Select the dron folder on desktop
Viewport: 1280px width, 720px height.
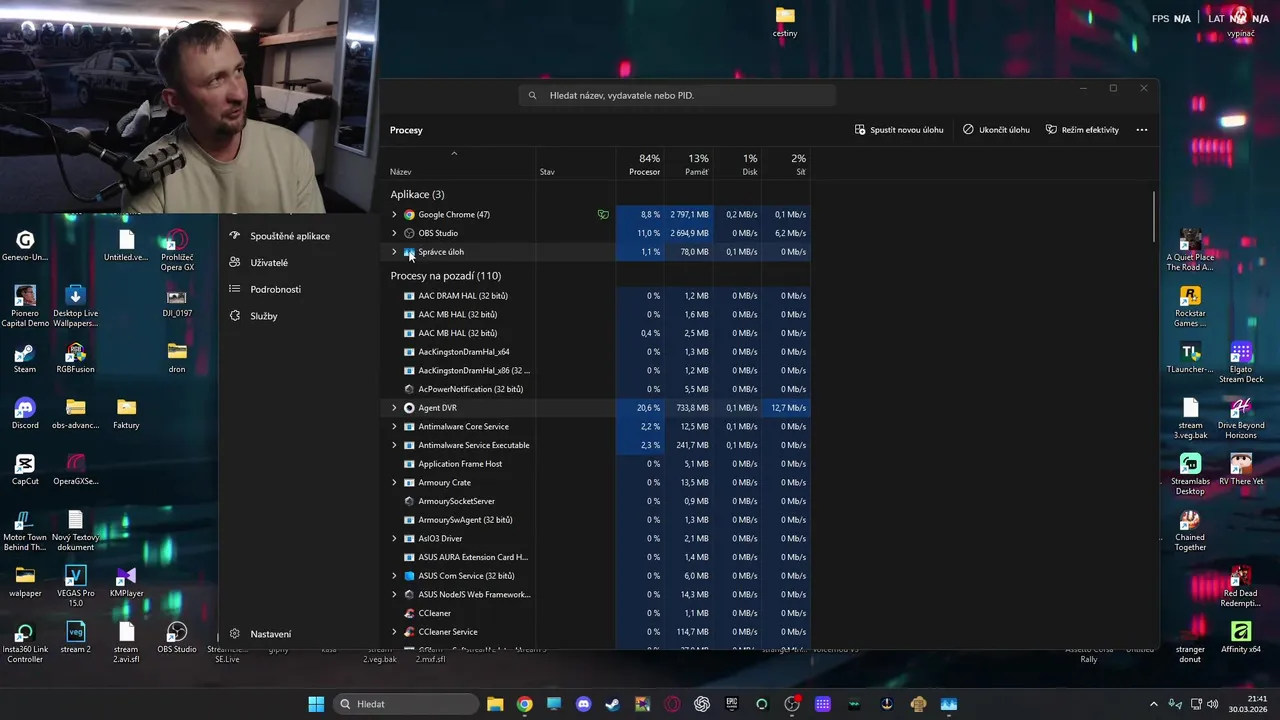177,358
